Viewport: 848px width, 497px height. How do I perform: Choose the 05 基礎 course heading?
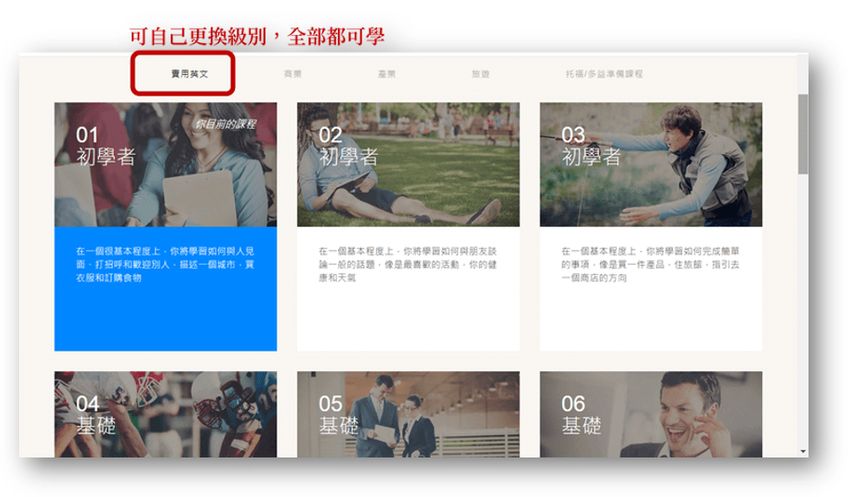pos(338,415)
